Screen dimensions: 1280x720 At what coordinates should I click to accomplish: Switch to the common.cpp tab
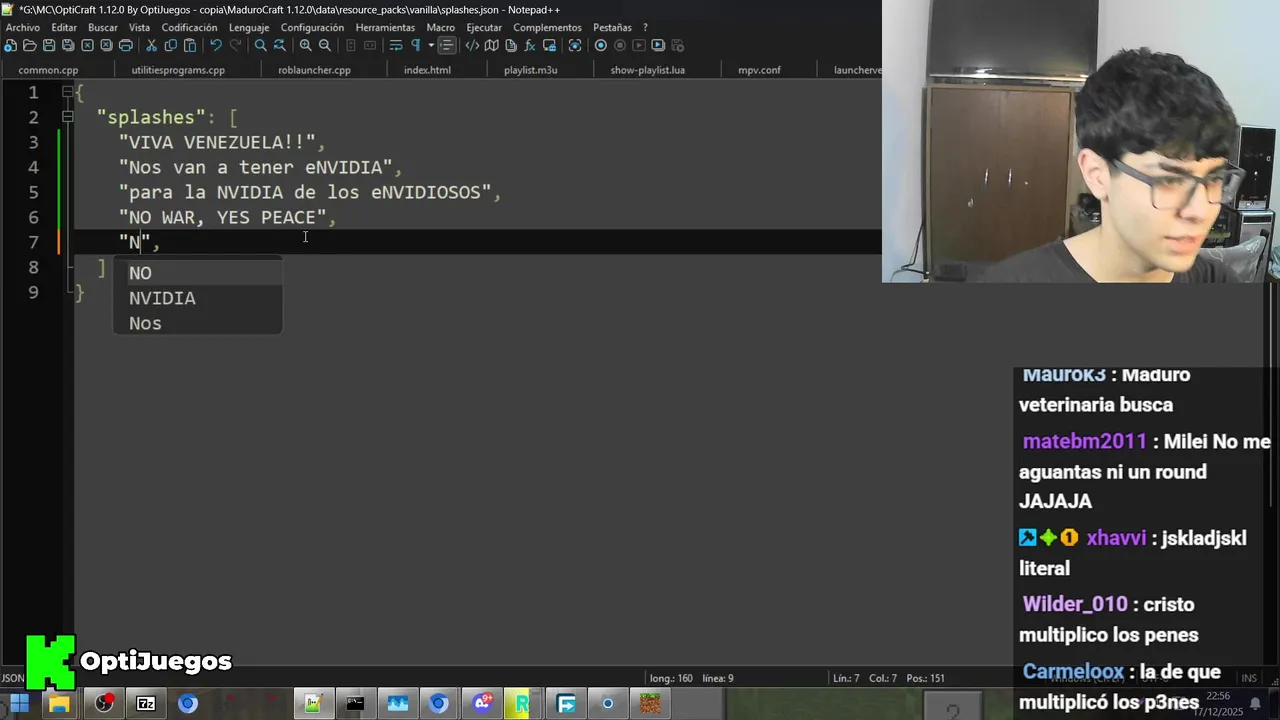pos(48,70)
